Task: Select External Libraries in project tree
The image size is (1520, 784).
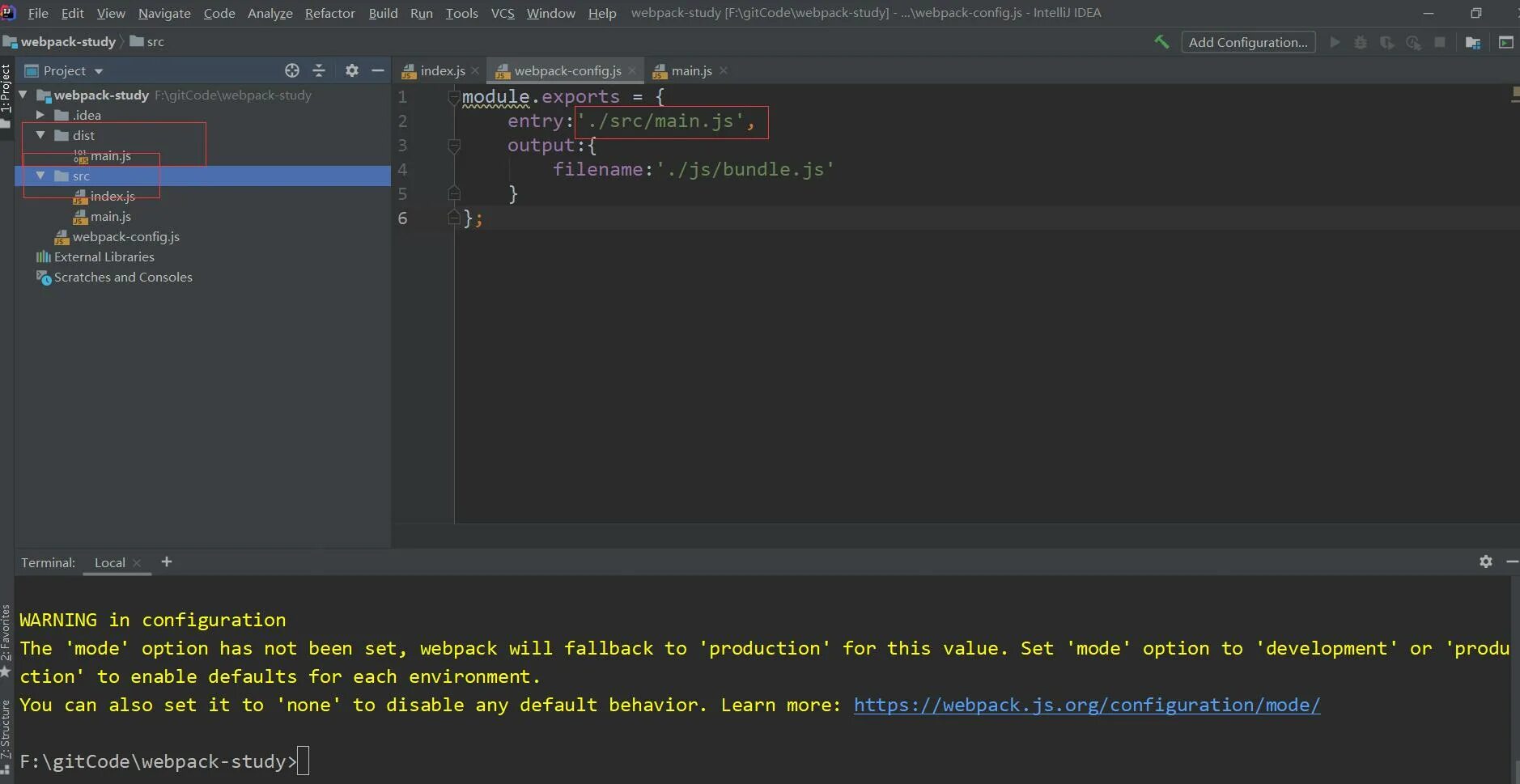Action: click(x=104, y=256)
